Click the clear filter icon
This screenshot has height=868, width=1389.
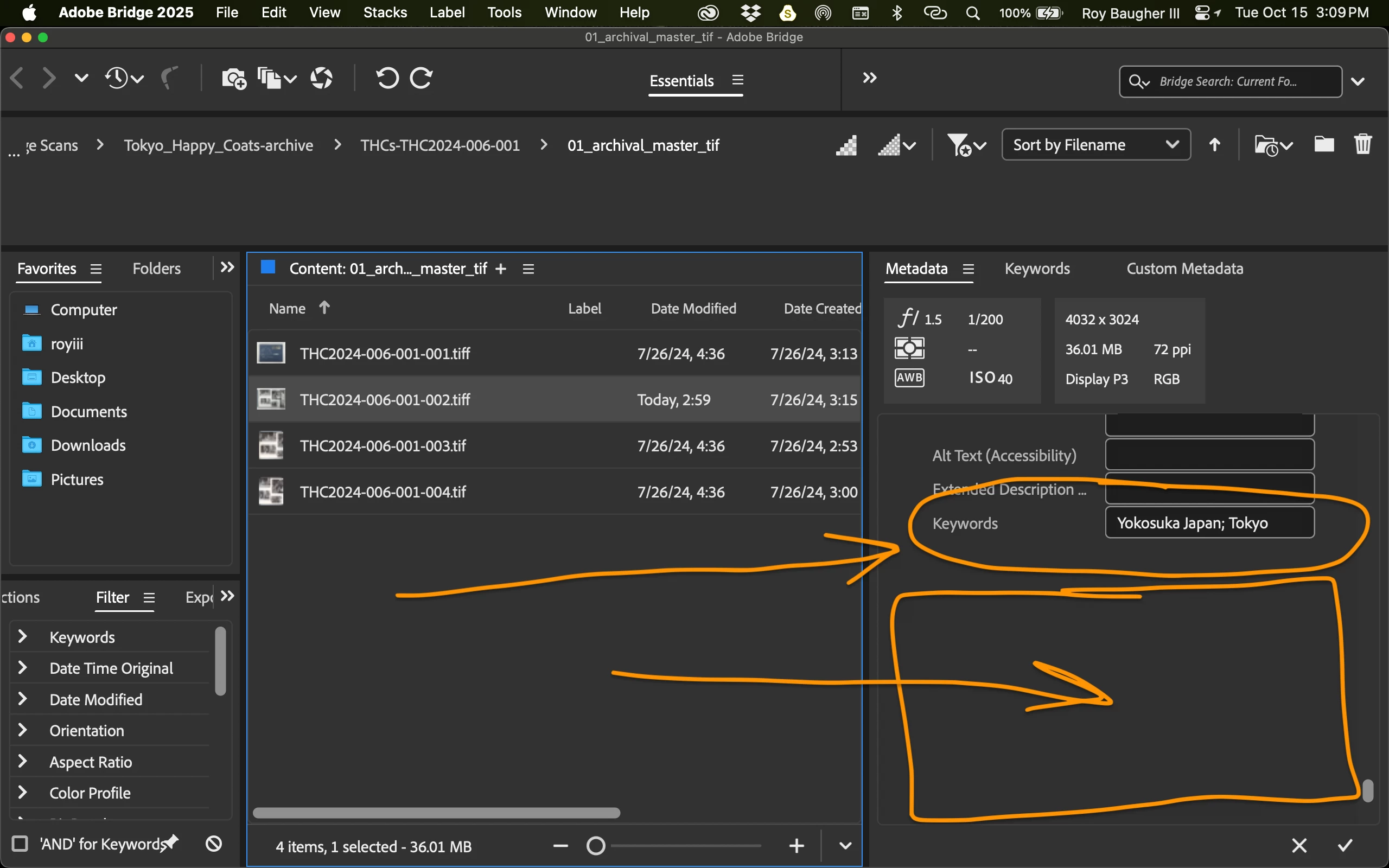click(214, 843)
